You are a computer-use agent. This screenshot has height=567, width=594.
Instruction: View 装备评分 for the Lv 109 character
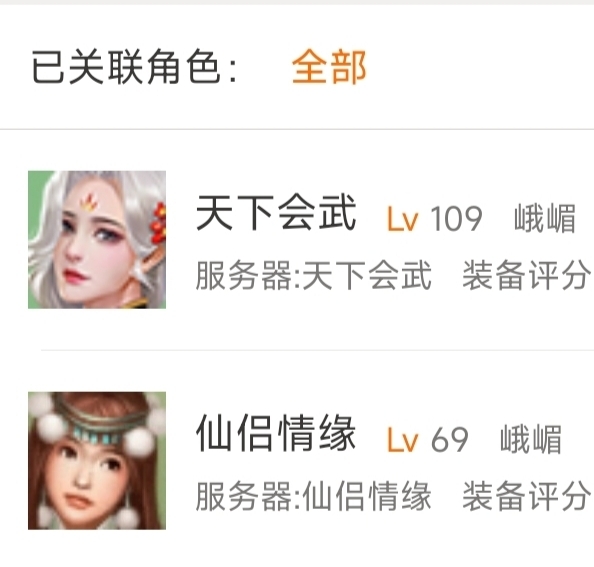coord(527,275)
